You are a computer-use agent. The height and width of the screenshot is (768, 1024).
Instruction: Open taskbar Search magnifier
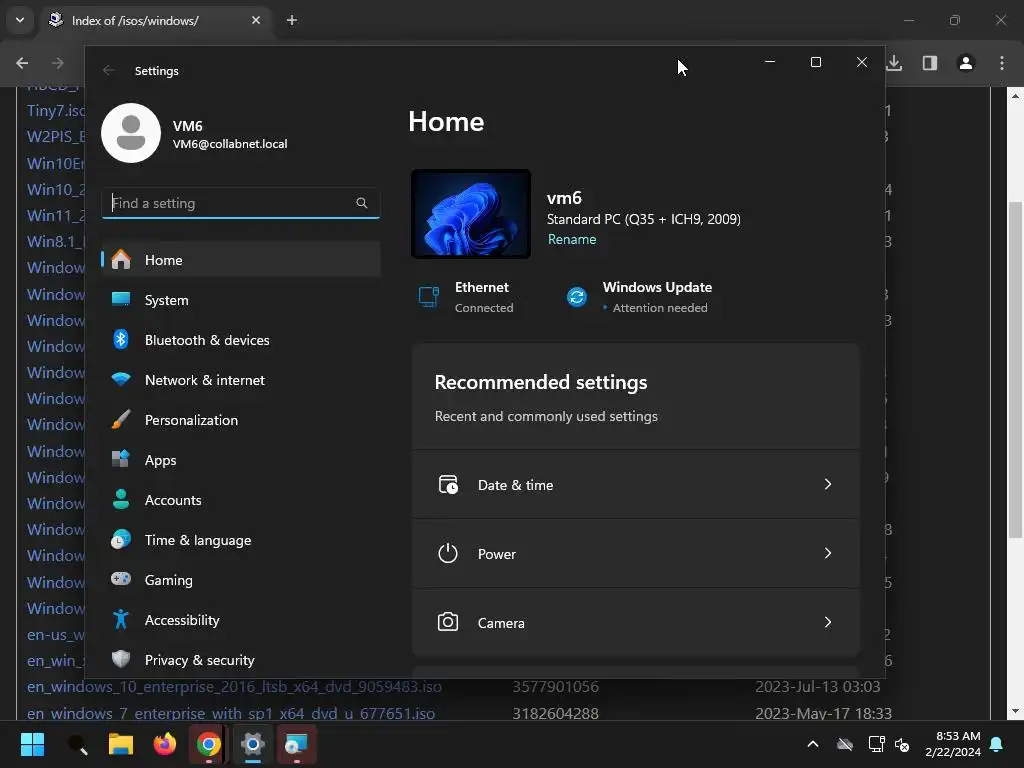[x=77, y=744]
